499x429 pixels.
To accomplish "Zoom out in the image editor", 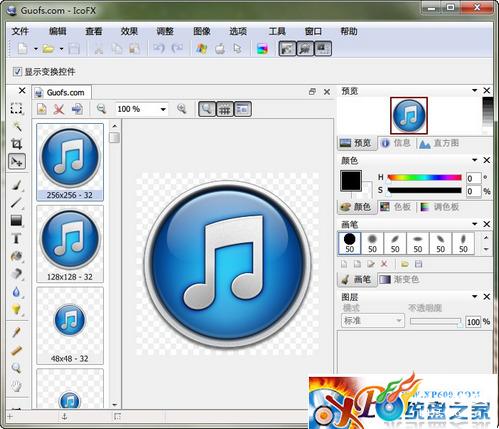I will (101, 109).
